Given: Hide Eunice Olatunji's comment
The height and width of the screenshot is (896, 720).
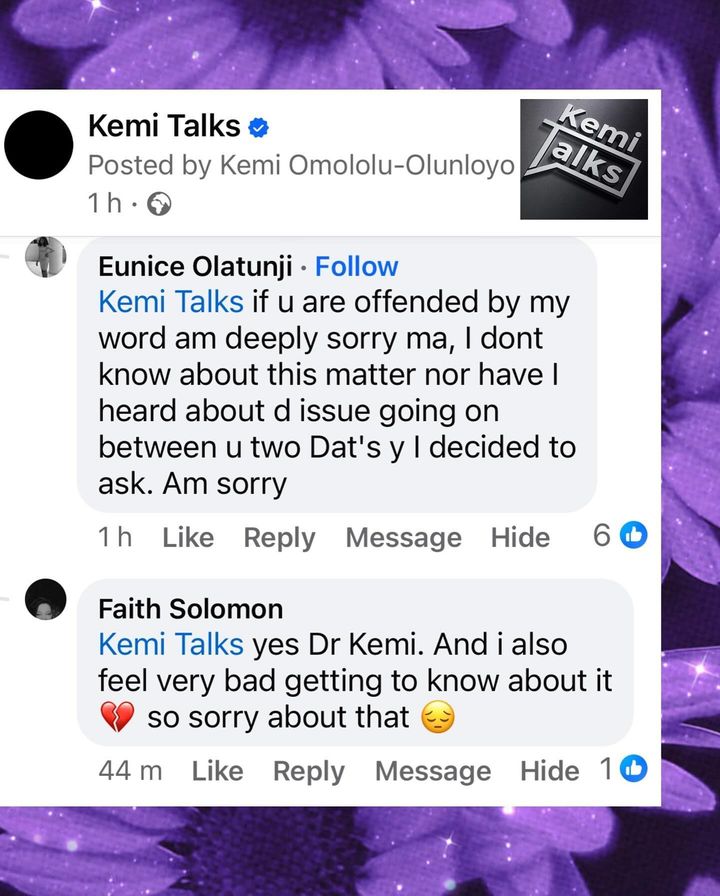Looking at the screenshot, I should pos(520,537).
